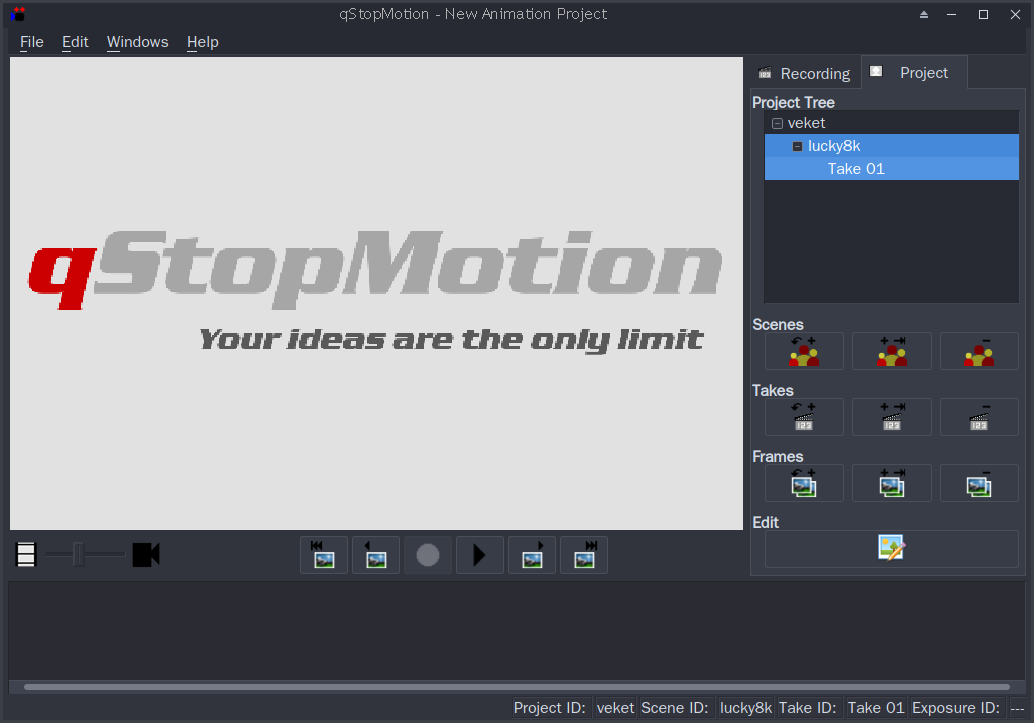
Task: Switch to the Project tab
Action: [x=914, y=73]
